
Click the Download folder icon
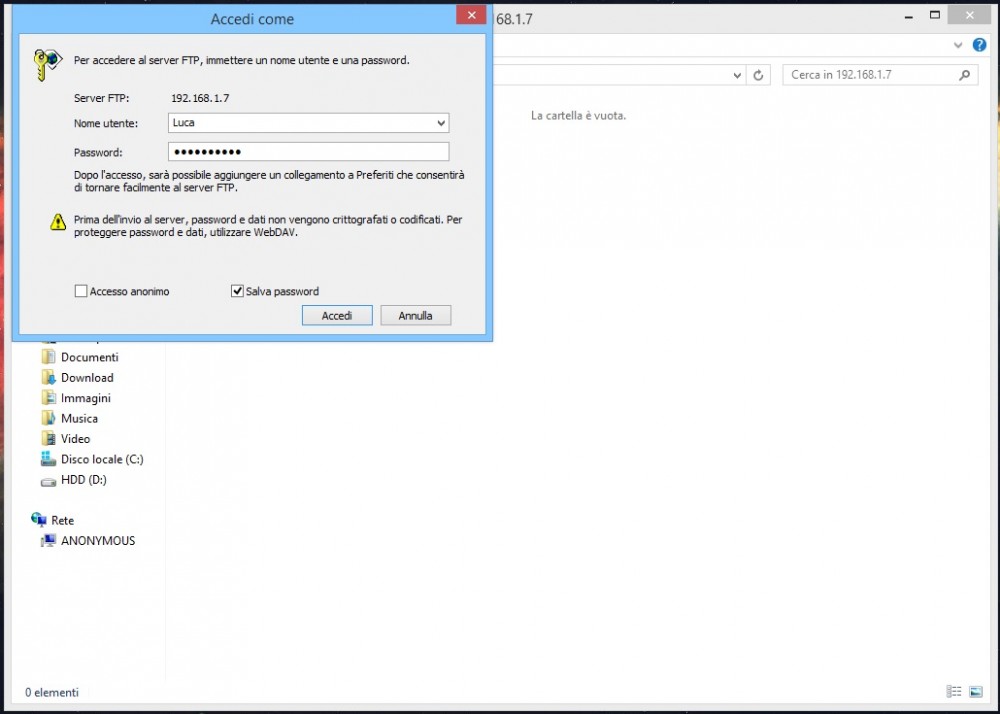point(48,377)
